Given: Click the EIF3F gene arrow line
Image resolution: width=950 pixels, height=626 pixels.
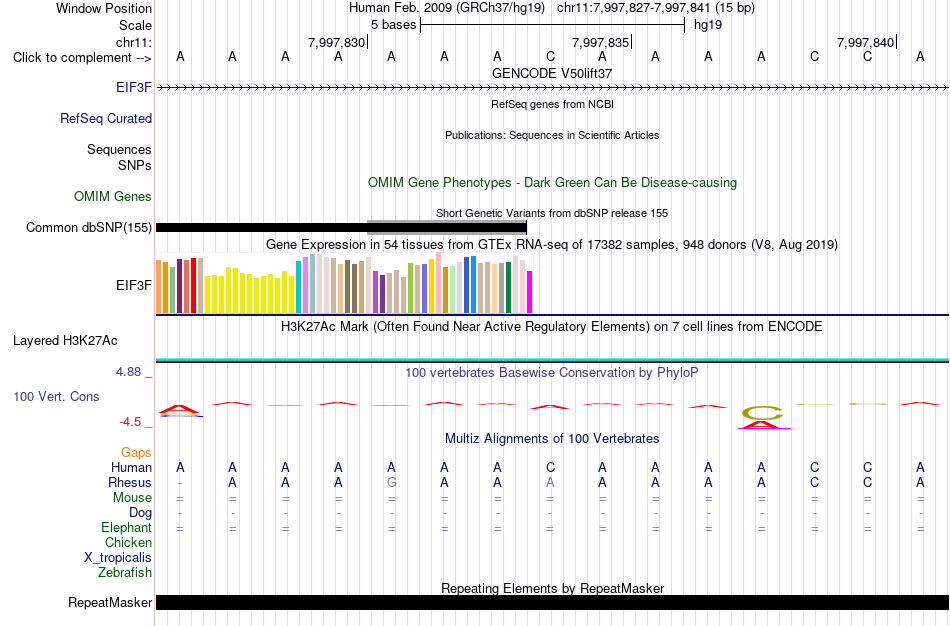Looking at the screenshot, I should [552, 88].
